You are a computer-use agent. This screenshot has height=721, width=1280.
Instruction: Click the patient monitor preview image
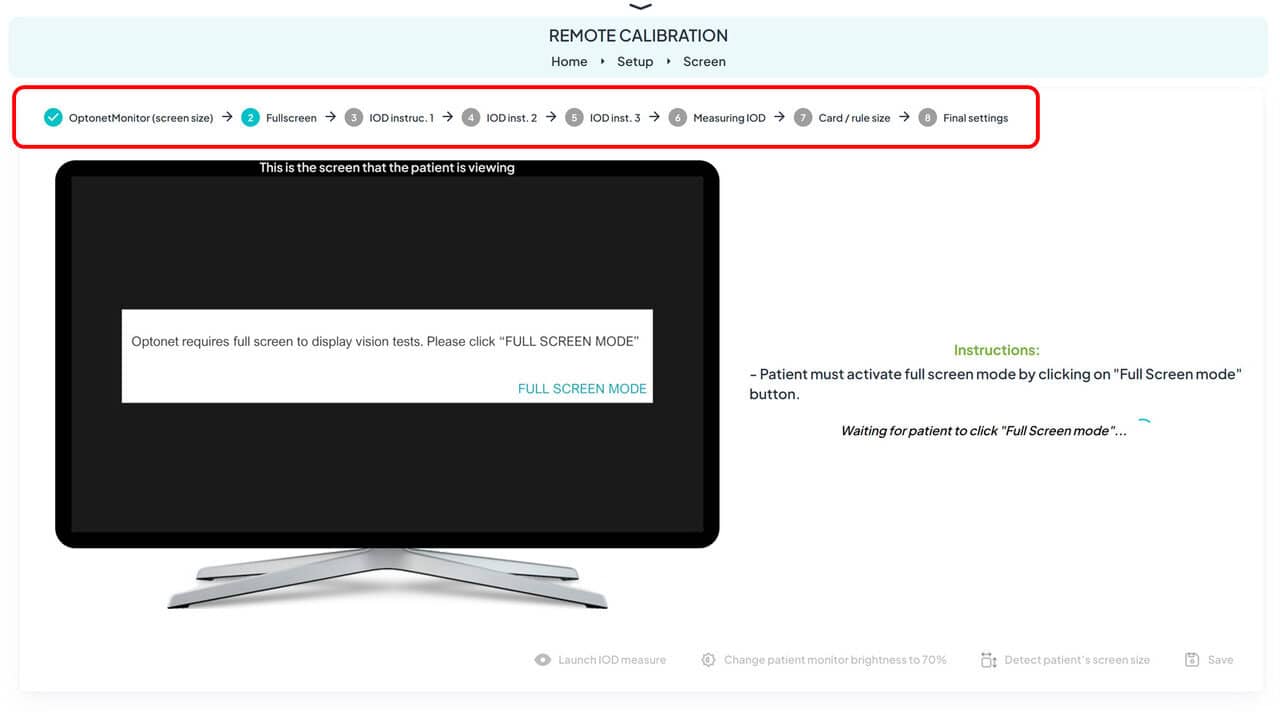pos(387,380)
